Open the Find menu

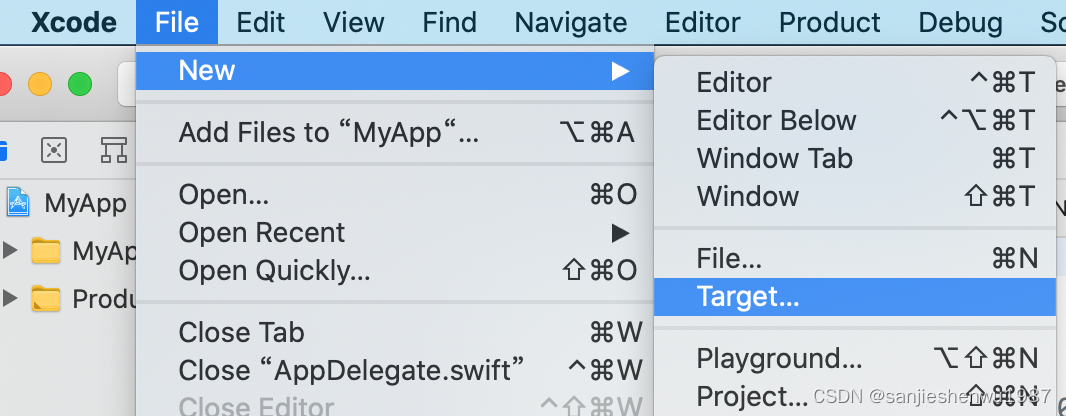pos(449,22)
